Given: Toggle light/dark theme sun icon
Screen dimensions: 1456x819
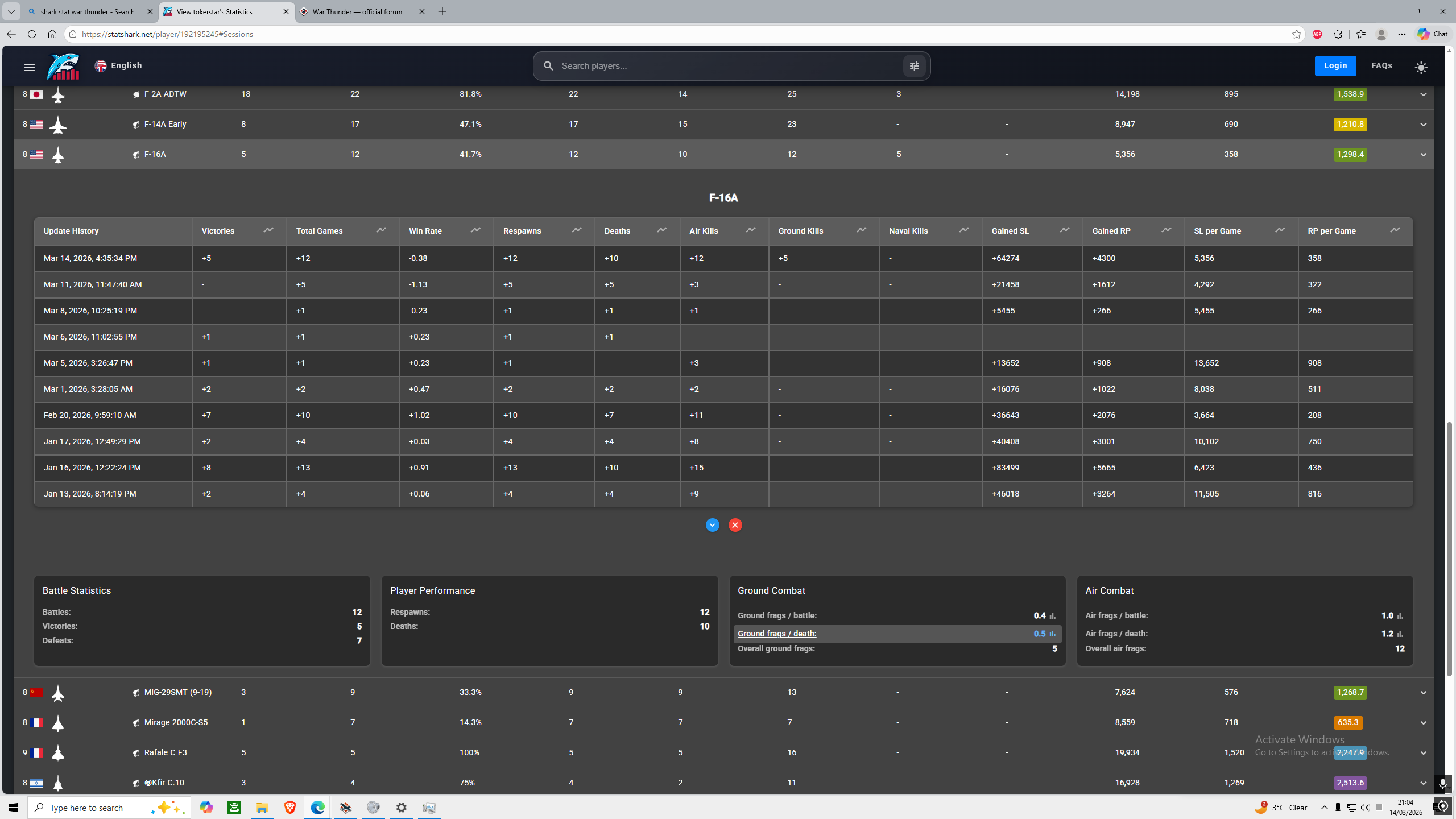Looking at the screenshot, I should pyautogui.click(x=1421, y=68).
